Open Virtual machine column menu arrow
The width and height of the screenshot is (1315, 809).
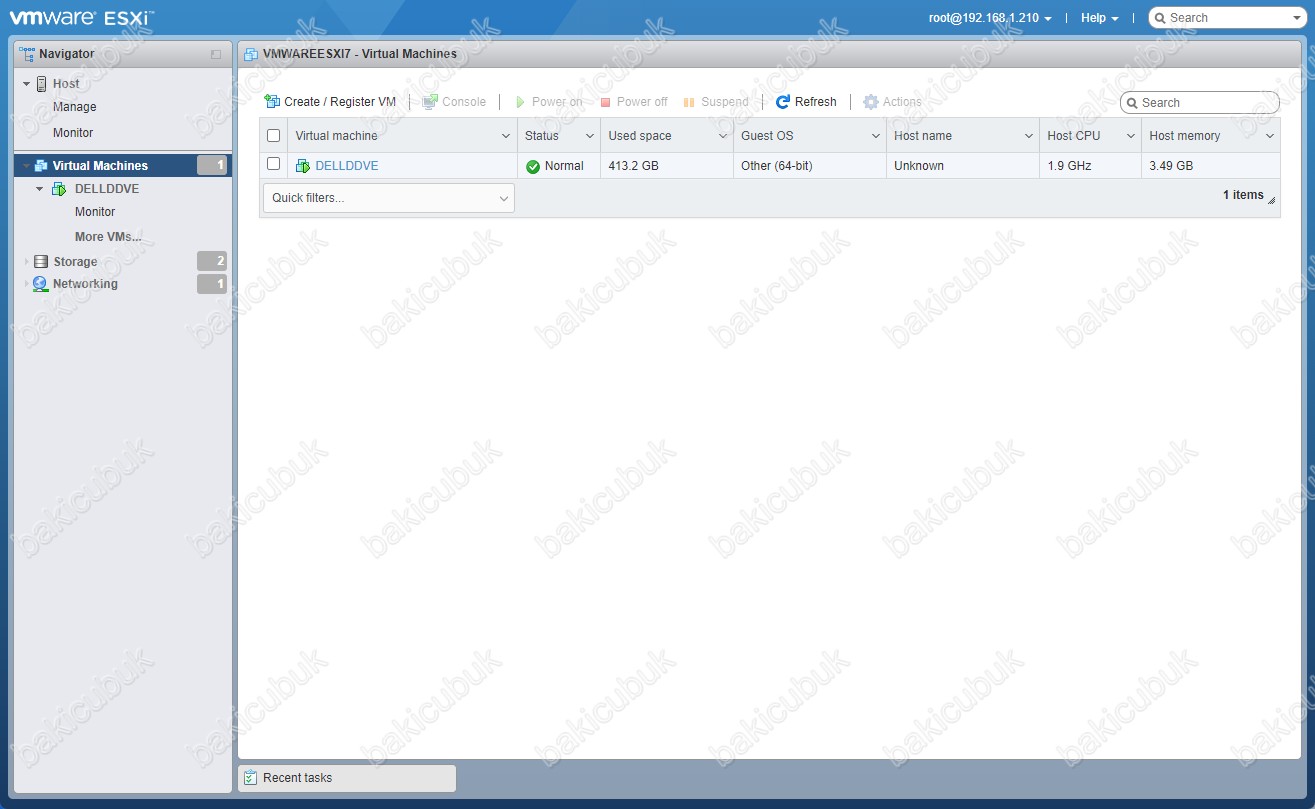point(506,136)
